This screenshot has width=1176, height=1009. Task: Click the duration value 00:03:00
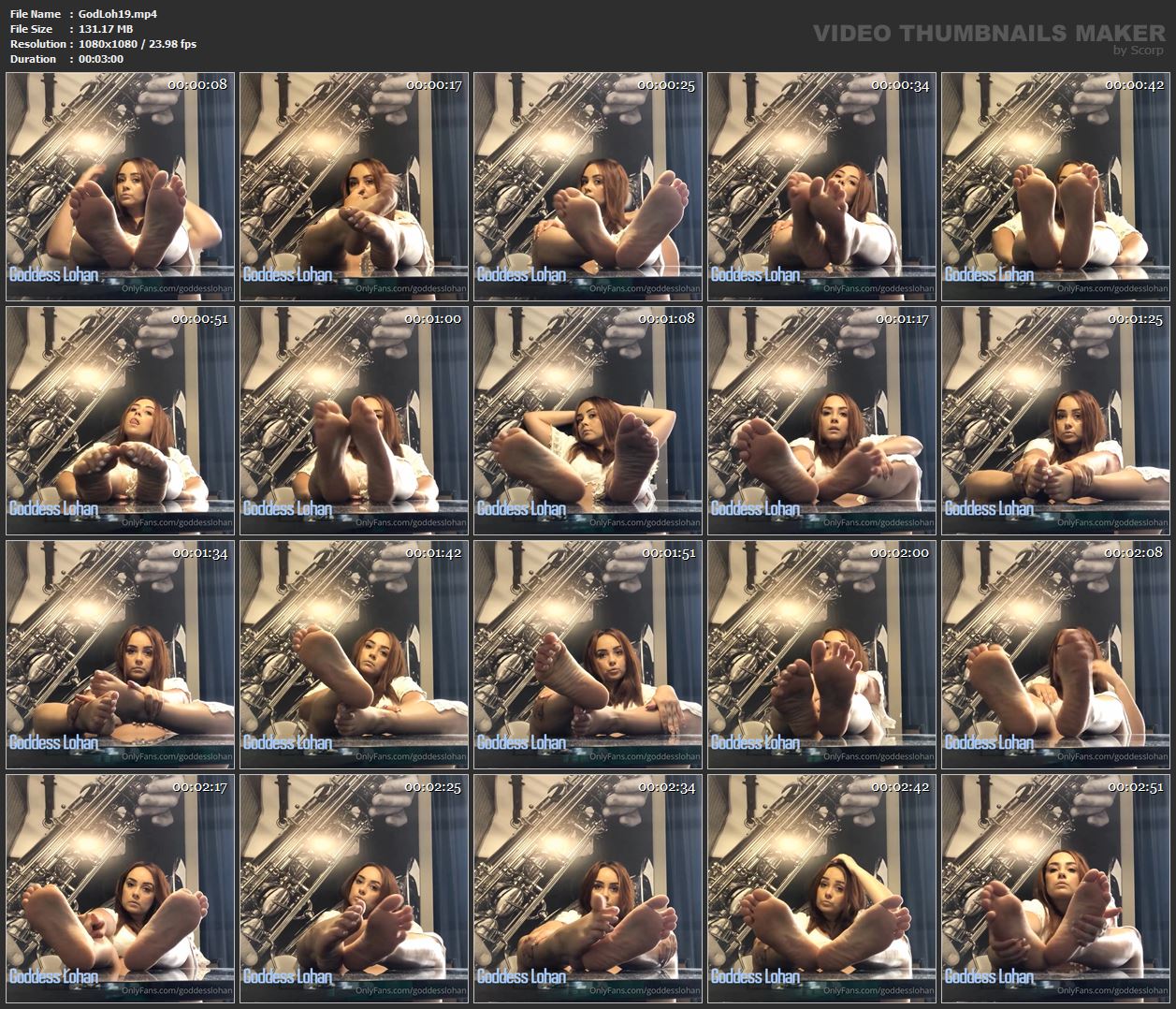[101, 59]
